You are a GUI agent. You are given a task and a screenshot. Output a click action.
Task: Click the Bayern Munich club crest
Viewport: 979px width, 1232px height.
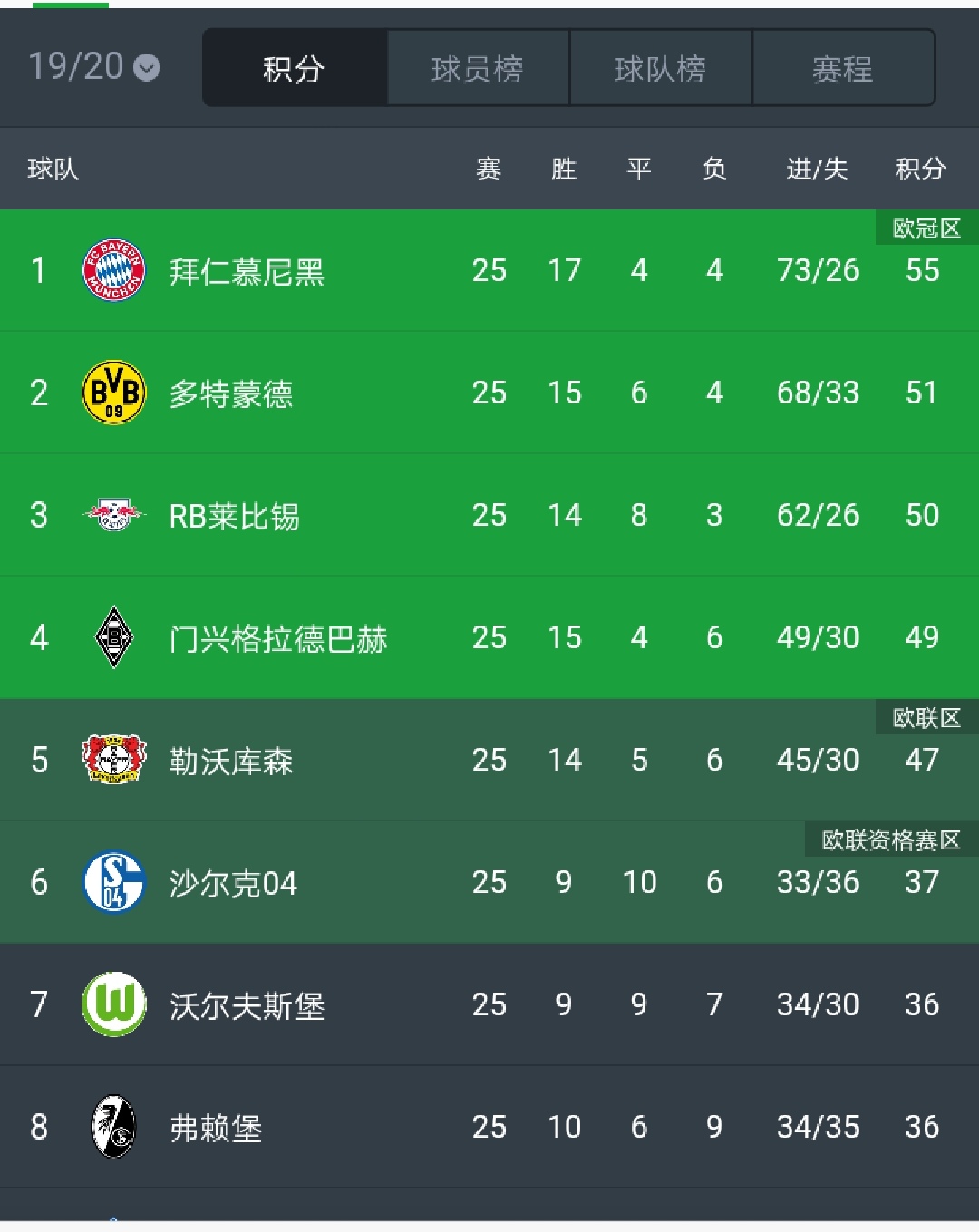click(113, 270)
